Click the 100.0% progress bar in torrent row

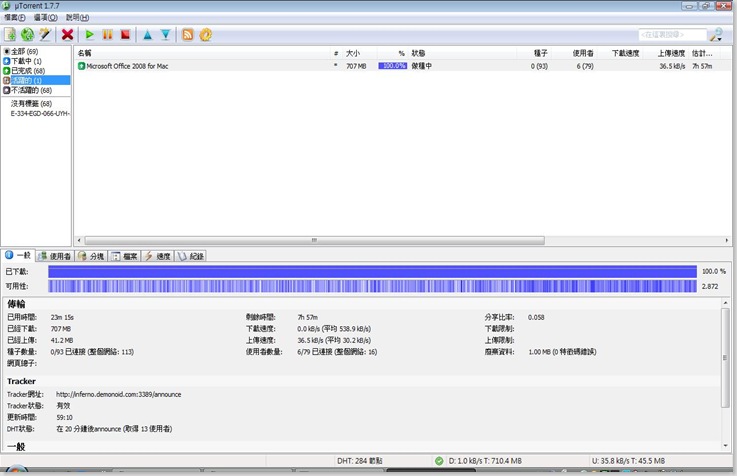point(392,66)
